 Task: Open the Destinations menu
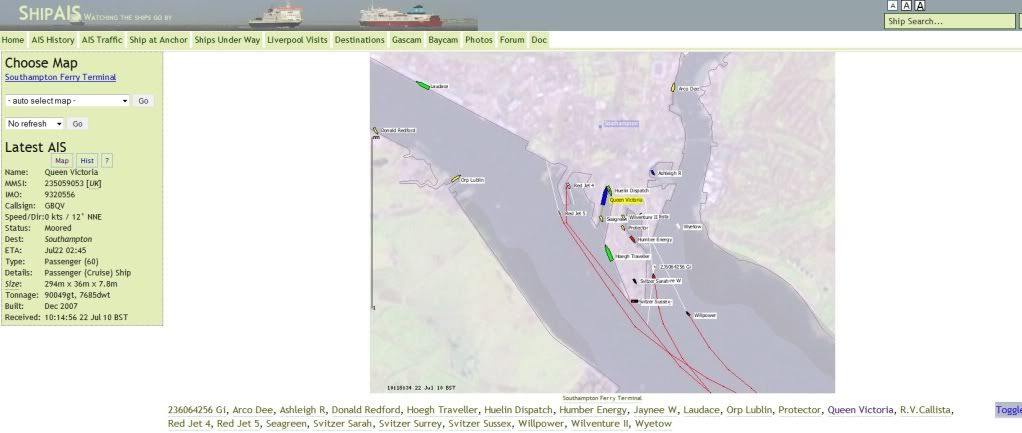pos(360,40)
